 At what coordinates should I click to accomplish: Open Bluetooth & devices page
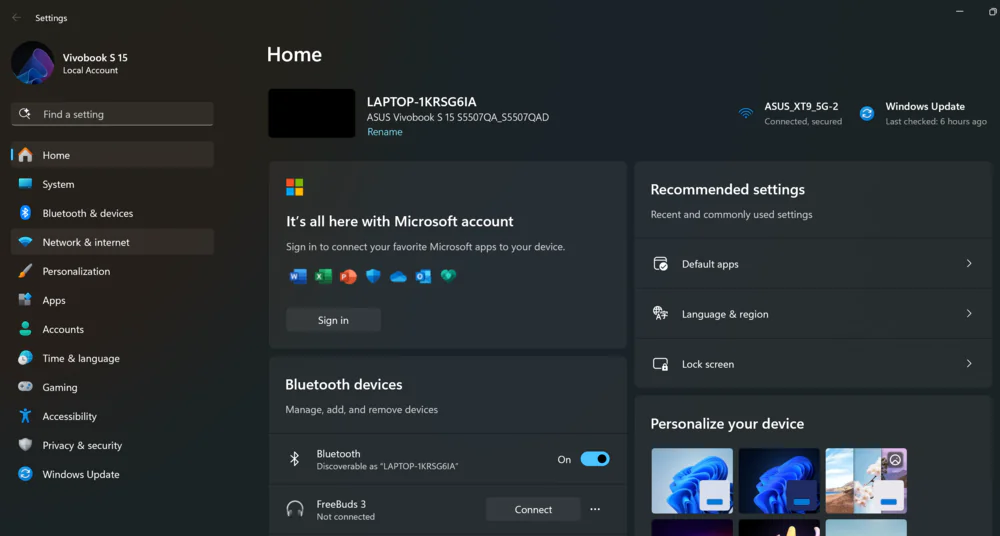112,213
